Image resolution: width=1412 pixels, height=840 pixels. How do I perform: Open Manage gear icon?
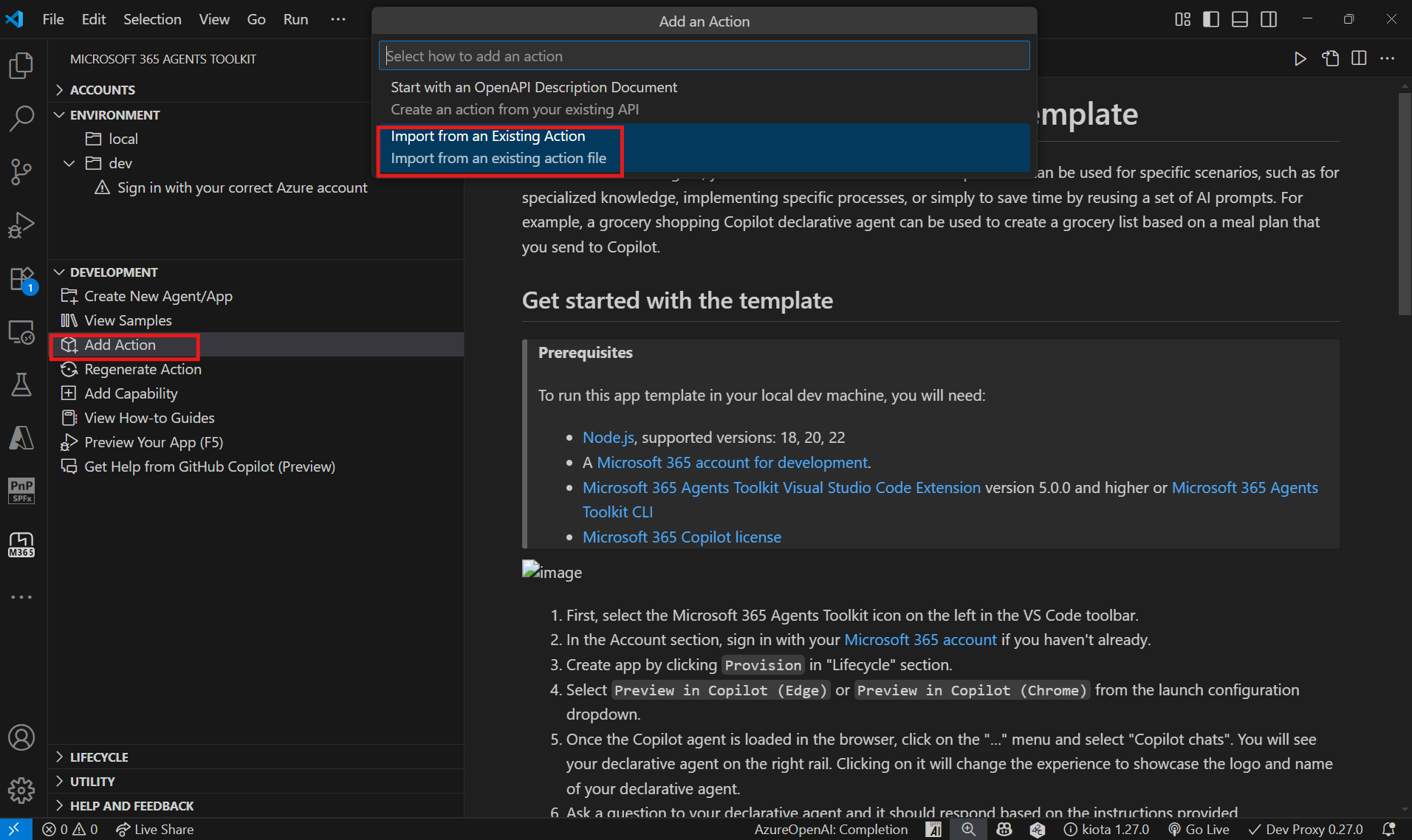[21, 791]
